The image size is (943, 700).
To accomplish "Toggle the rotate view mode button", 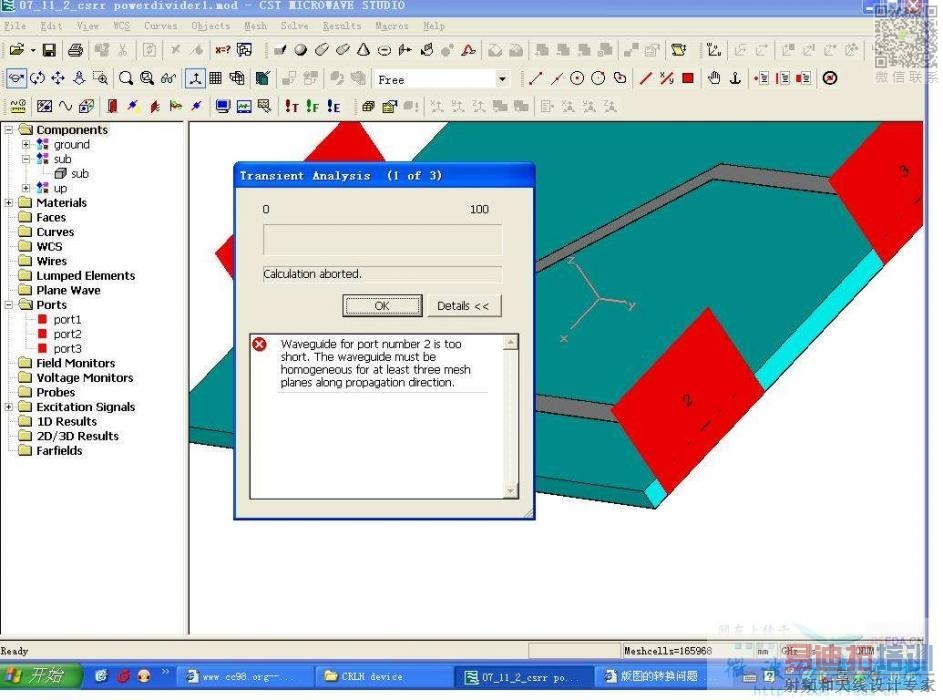I will [16, 78].
